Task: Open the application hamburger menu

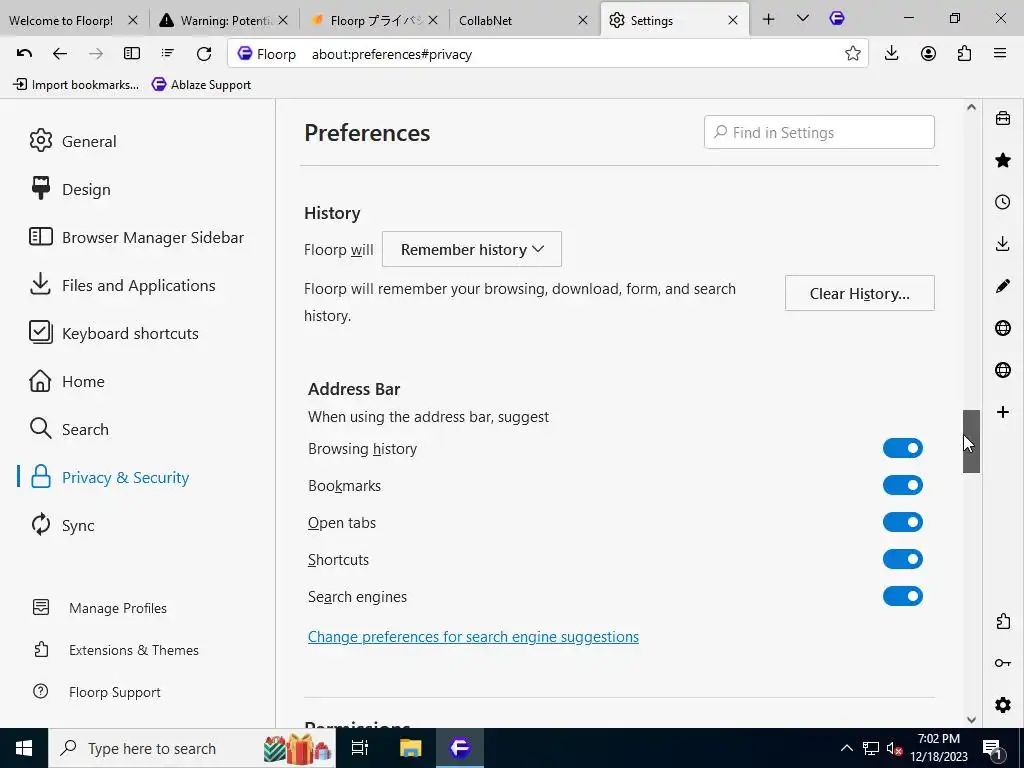Action: coord(1000,54)
